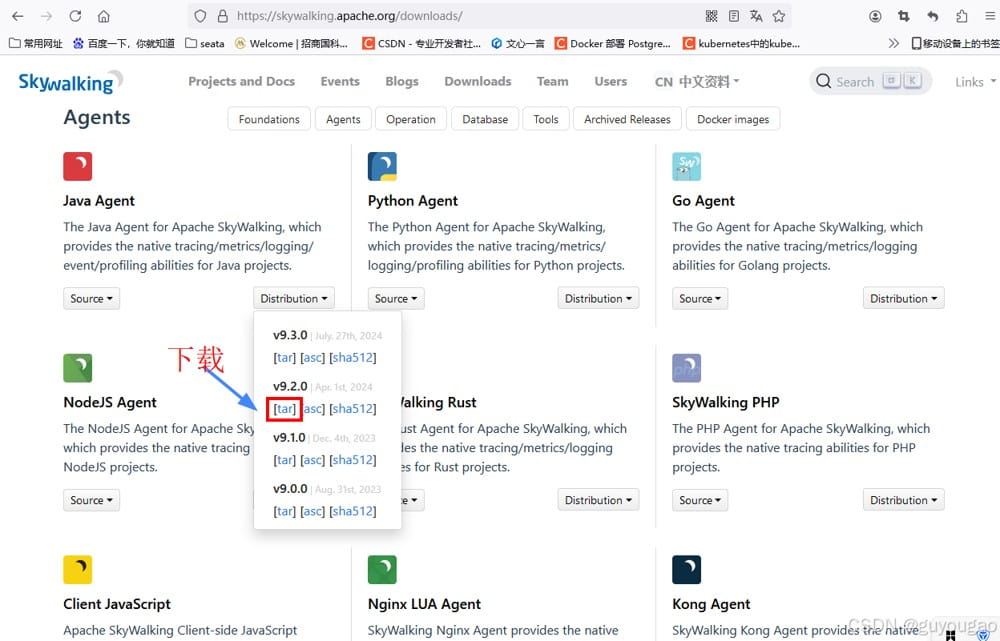Image resolution: width=1000 pixels, height=641 pixels.
Task: Go to the Events nav item
Action: [x=340, y=81]
